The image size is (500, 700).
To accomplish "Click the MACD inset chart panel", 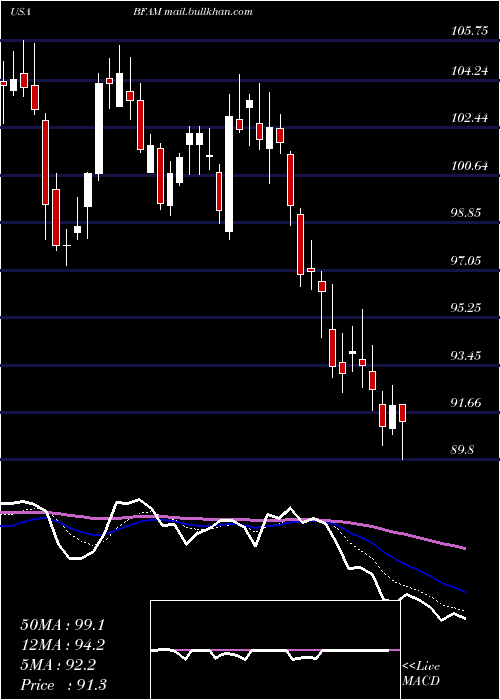I will 275,650.
